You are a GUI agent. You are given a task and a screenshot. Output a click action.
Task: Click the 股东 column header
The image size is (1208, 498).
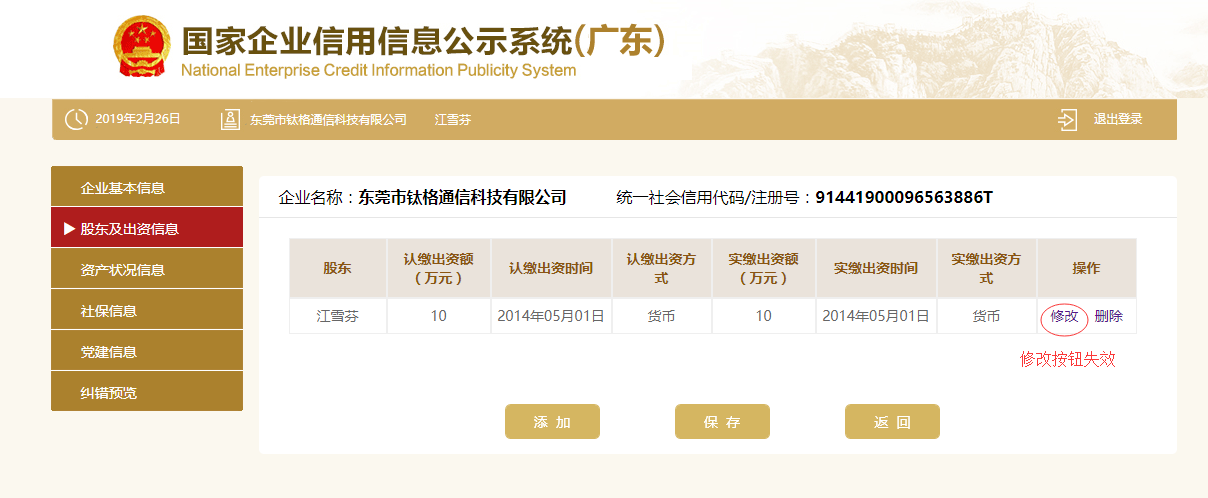pos(337,268)
